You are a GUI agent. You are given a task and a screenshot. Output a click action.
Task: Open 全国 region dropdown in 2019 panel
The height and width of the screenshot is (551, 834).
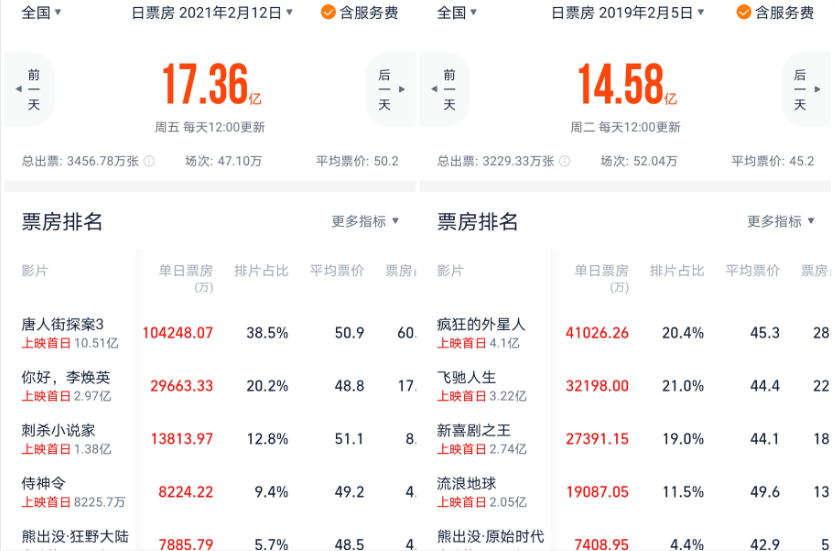click(x=457, y=12)
